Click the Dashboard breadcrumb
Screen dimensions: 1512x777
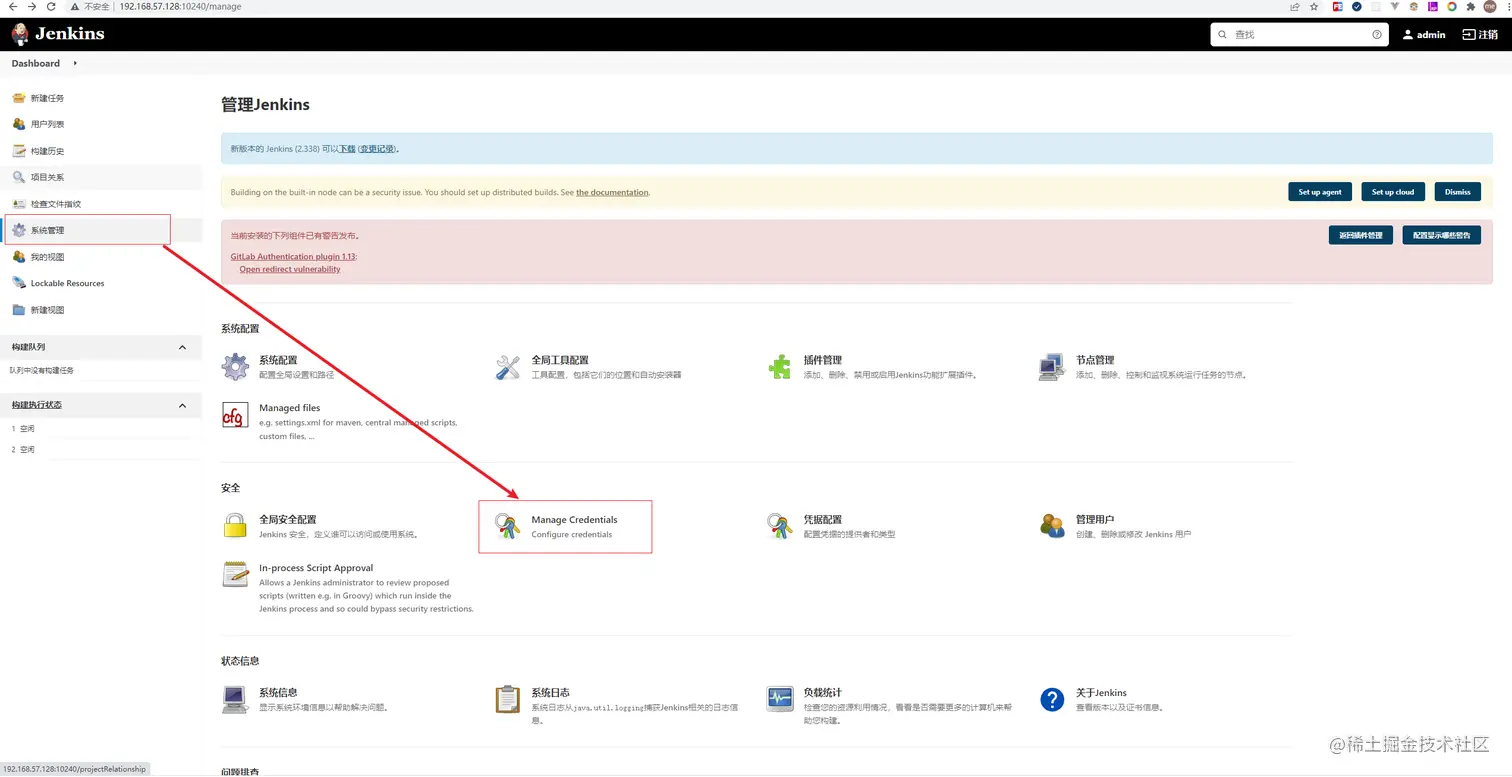(x=36, y=63)
